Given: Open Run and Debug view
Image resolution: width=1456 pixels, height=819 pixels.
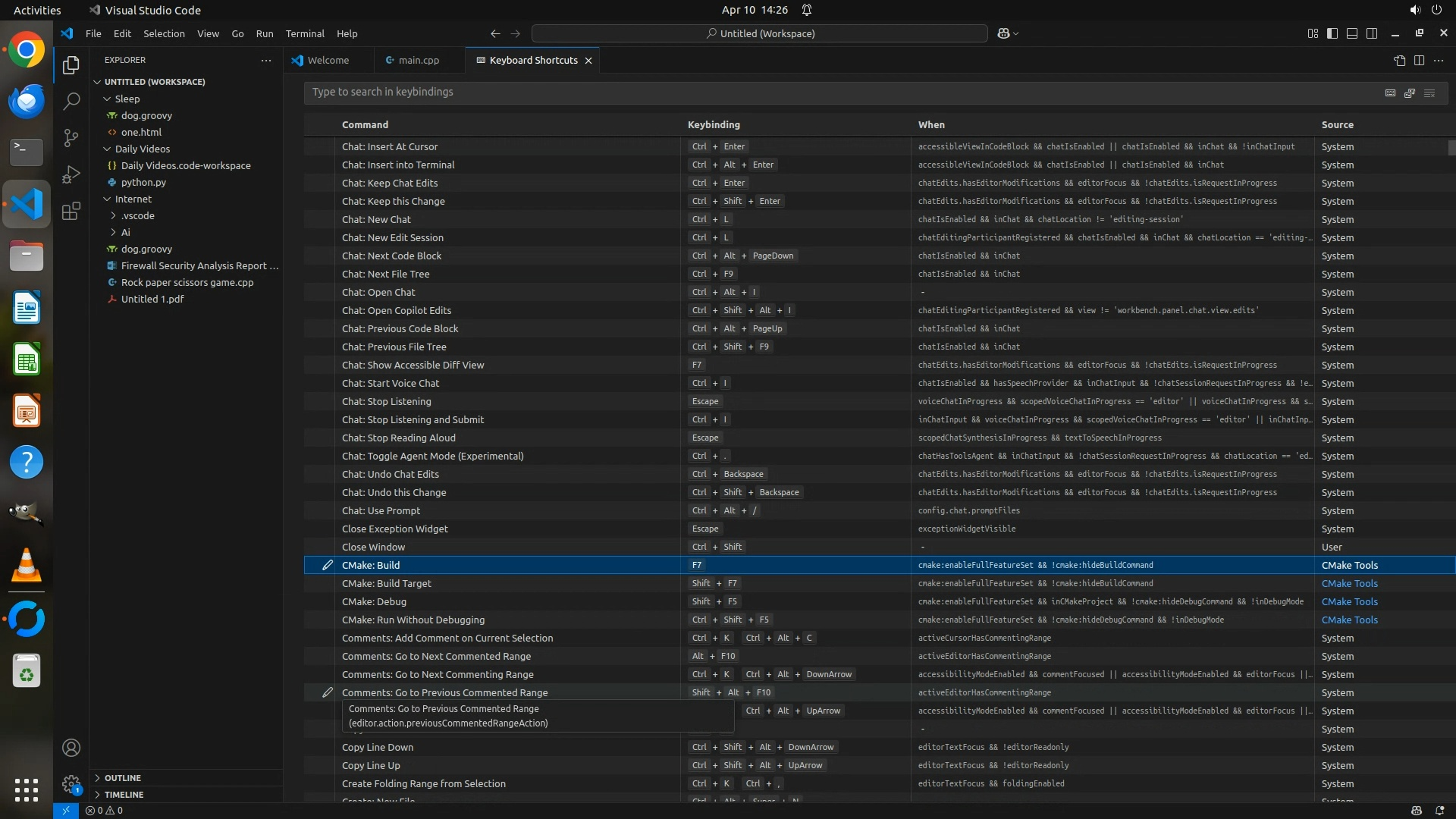Looking at the screenshot, I should point(71,174).
